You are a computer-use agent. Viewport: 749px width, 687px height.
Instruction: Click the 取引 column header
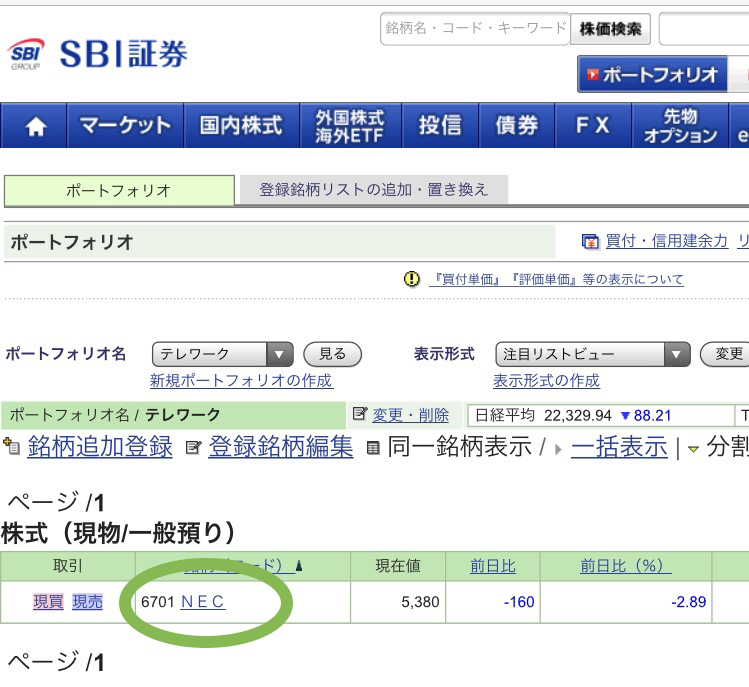[x=67, y=566]
